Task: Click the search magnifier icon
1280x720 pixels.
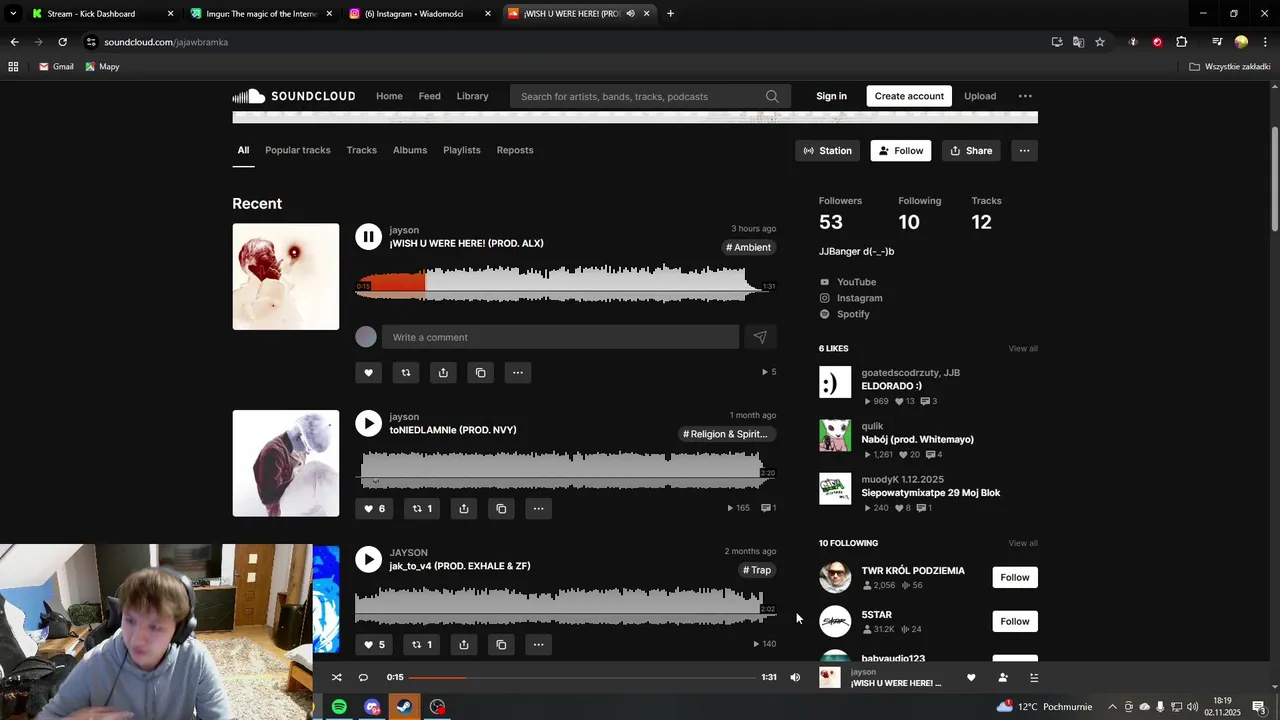Action: (772, 96)
